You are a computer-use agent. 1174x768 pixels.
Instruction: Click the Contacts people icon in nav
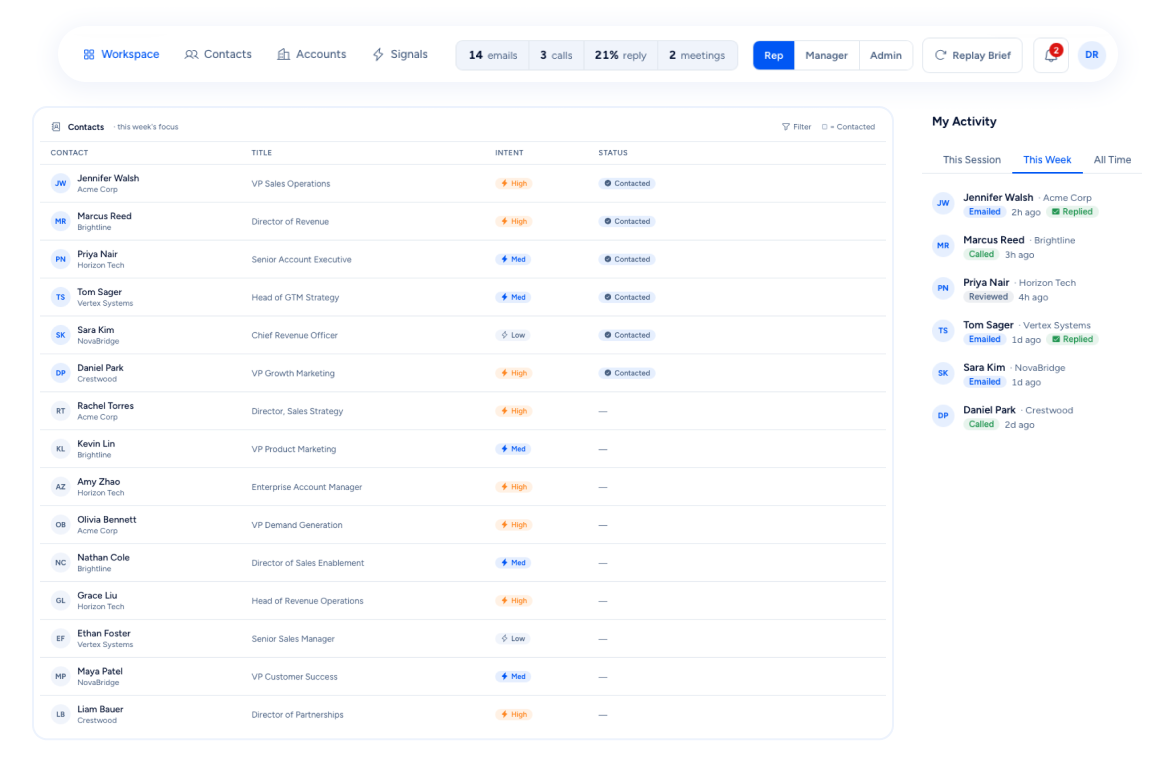191,55
